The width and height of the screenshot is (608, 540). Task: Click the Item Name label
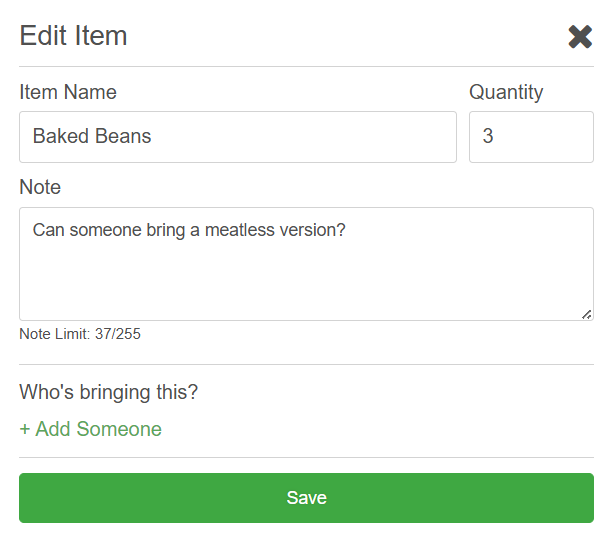click(x=68, y=92)
